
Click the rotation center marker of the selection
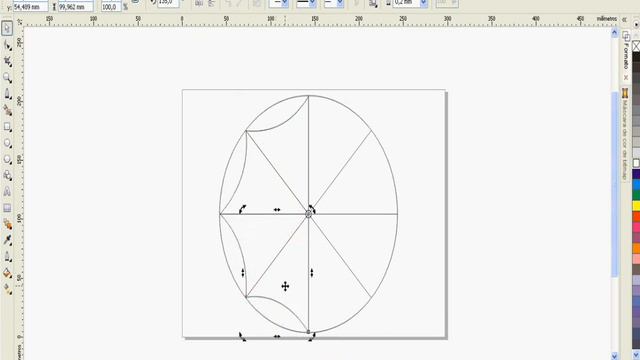point(309,214)
